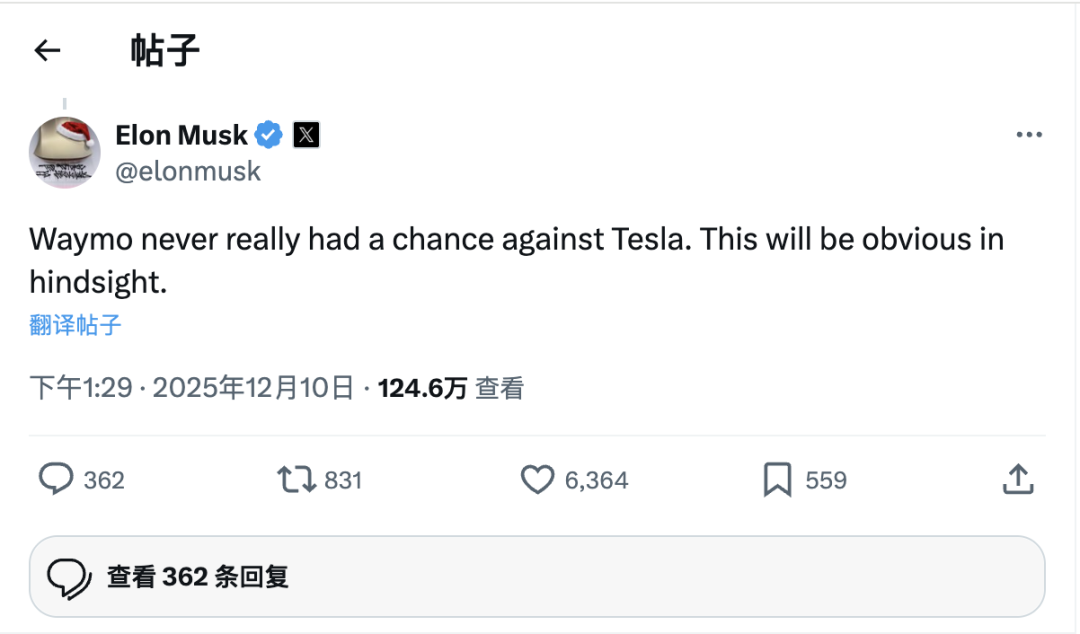Open Elon Musk's profile avatar
1080x634 pixels.
pyautogui.click(x=64, y=151)
